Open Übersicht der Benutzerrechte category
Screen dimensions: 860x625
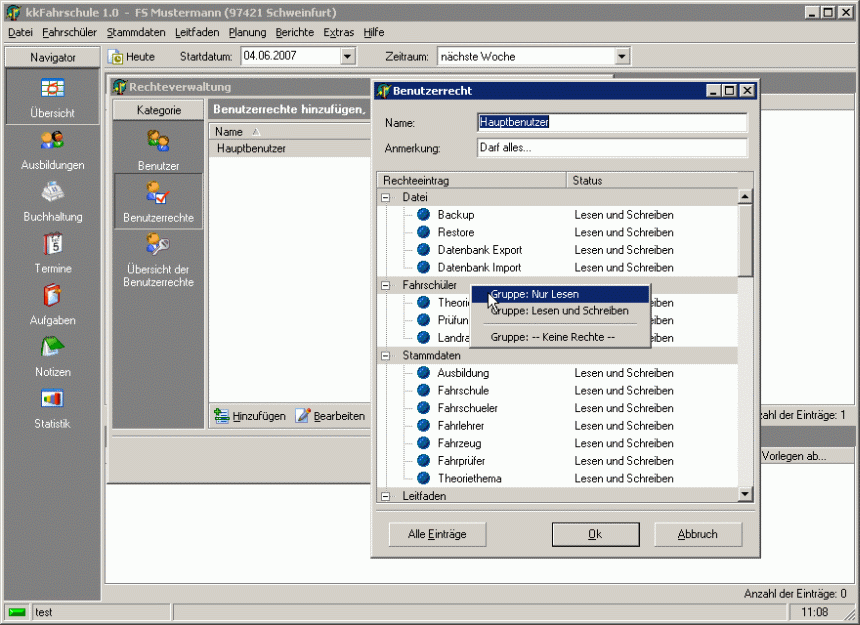coord(158,245)
